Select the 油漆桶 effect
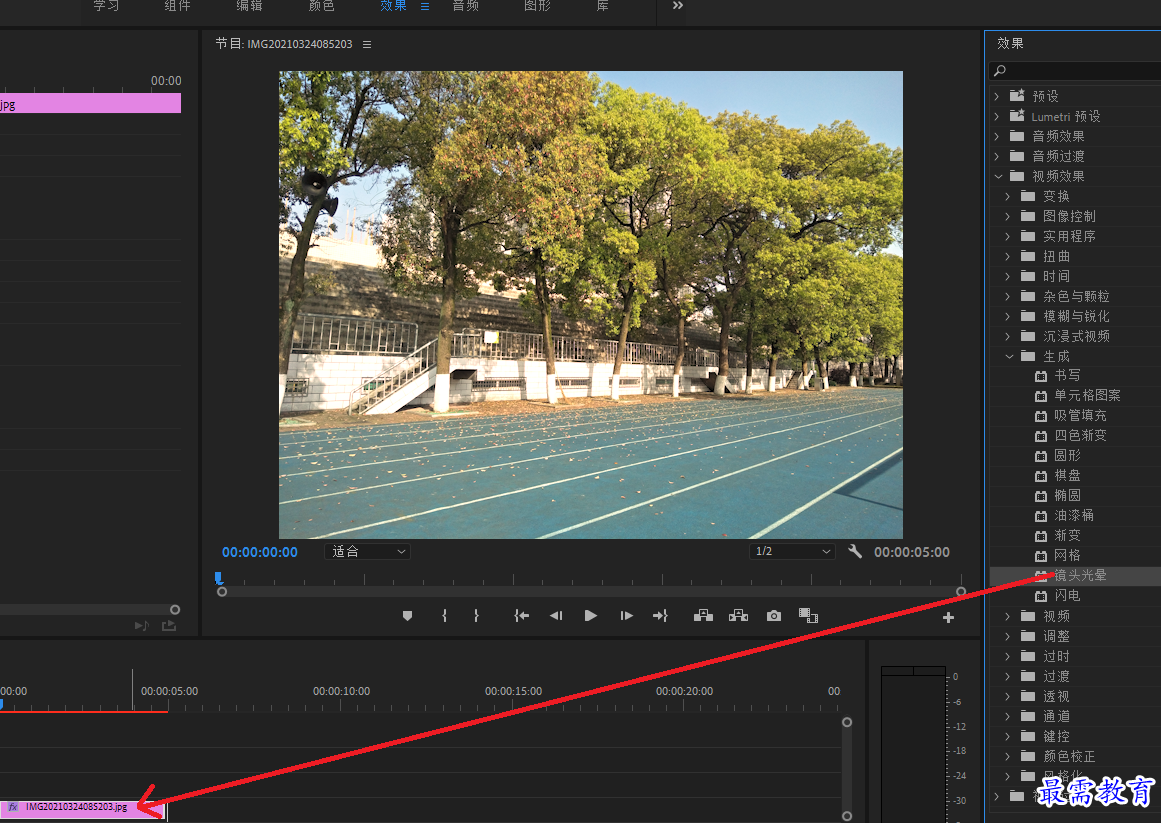This screenshot has height=823, width=1161. pyautogui.click(x=1074, y=516)
